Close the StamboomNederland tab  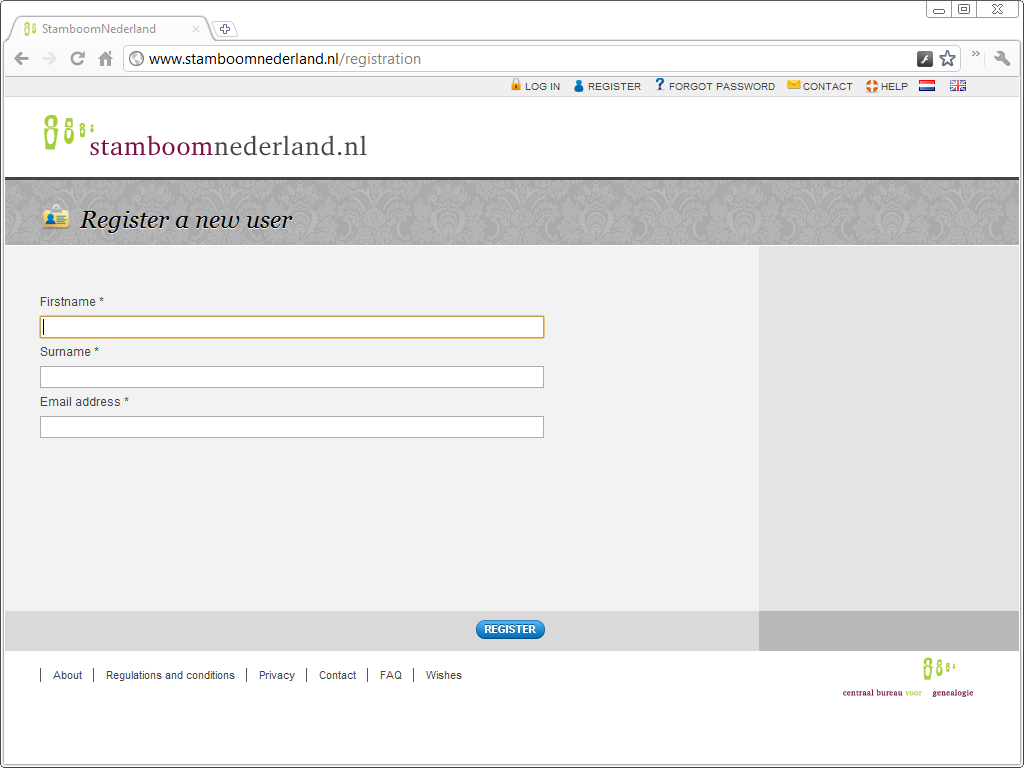[x=195, y=29]
